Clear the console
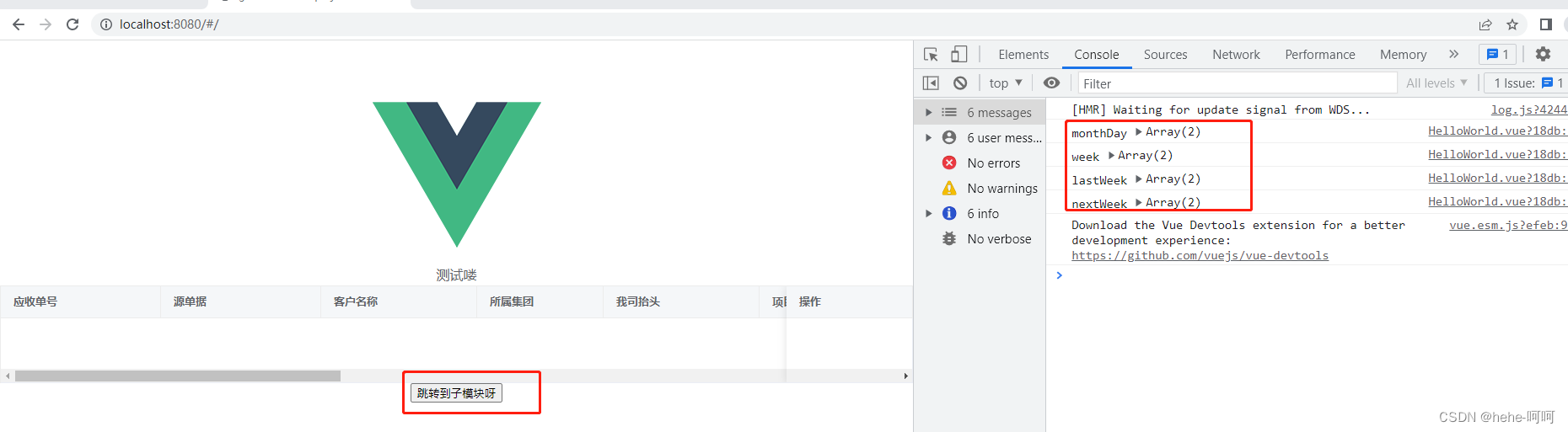The height and width of the screenshot is (432, 1568). coord(960,83)
